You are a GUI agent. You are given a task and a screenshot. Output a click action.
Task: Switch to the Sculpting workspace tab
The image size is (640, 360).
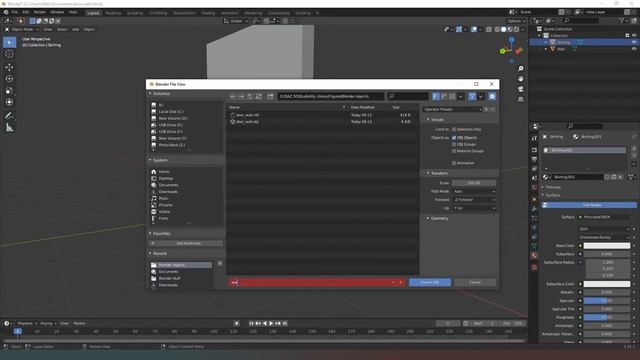[135, 13]
